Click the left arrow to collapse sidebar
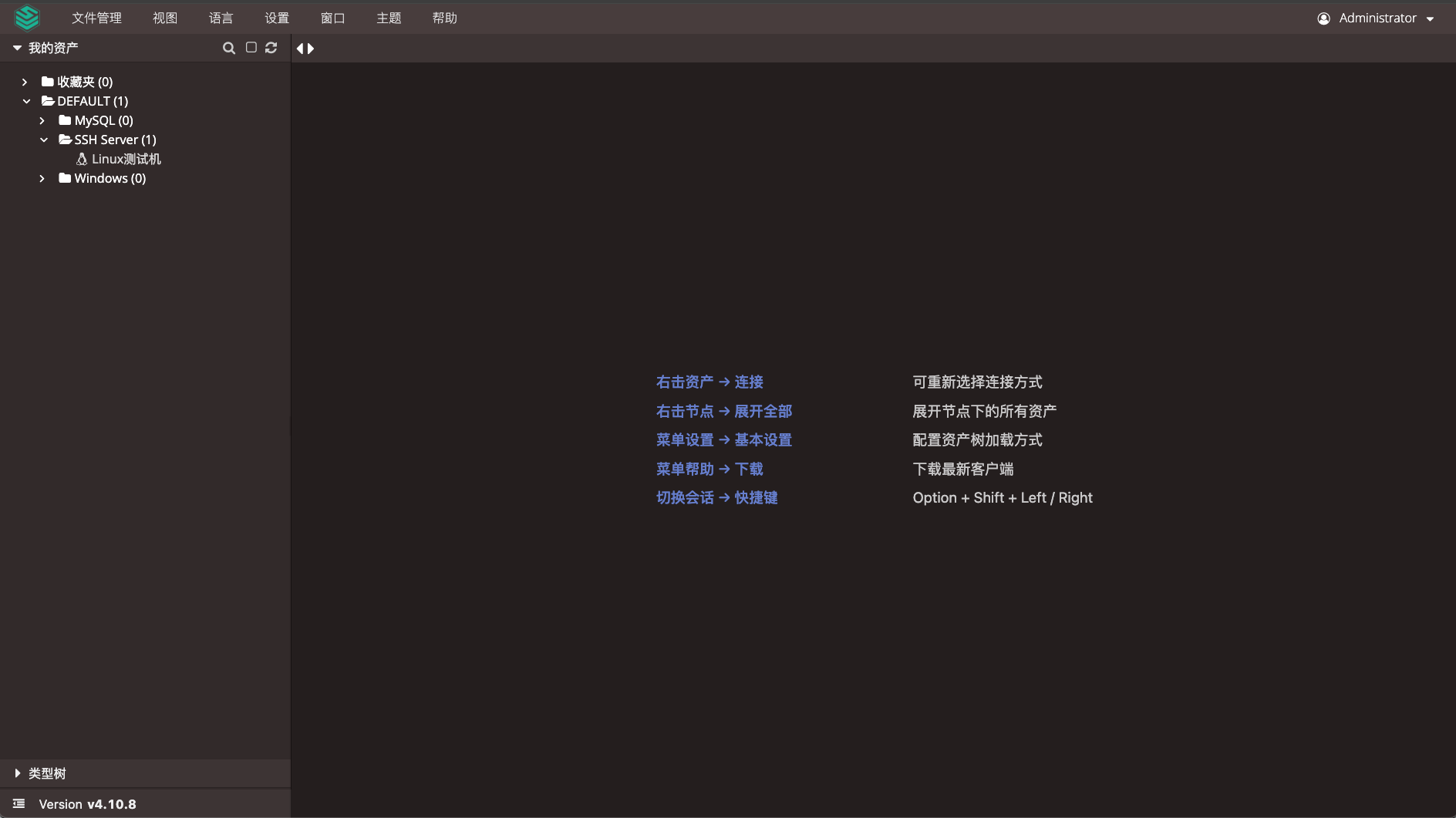The width and height of the screenshot is (1456, 818). coord(300,48)
